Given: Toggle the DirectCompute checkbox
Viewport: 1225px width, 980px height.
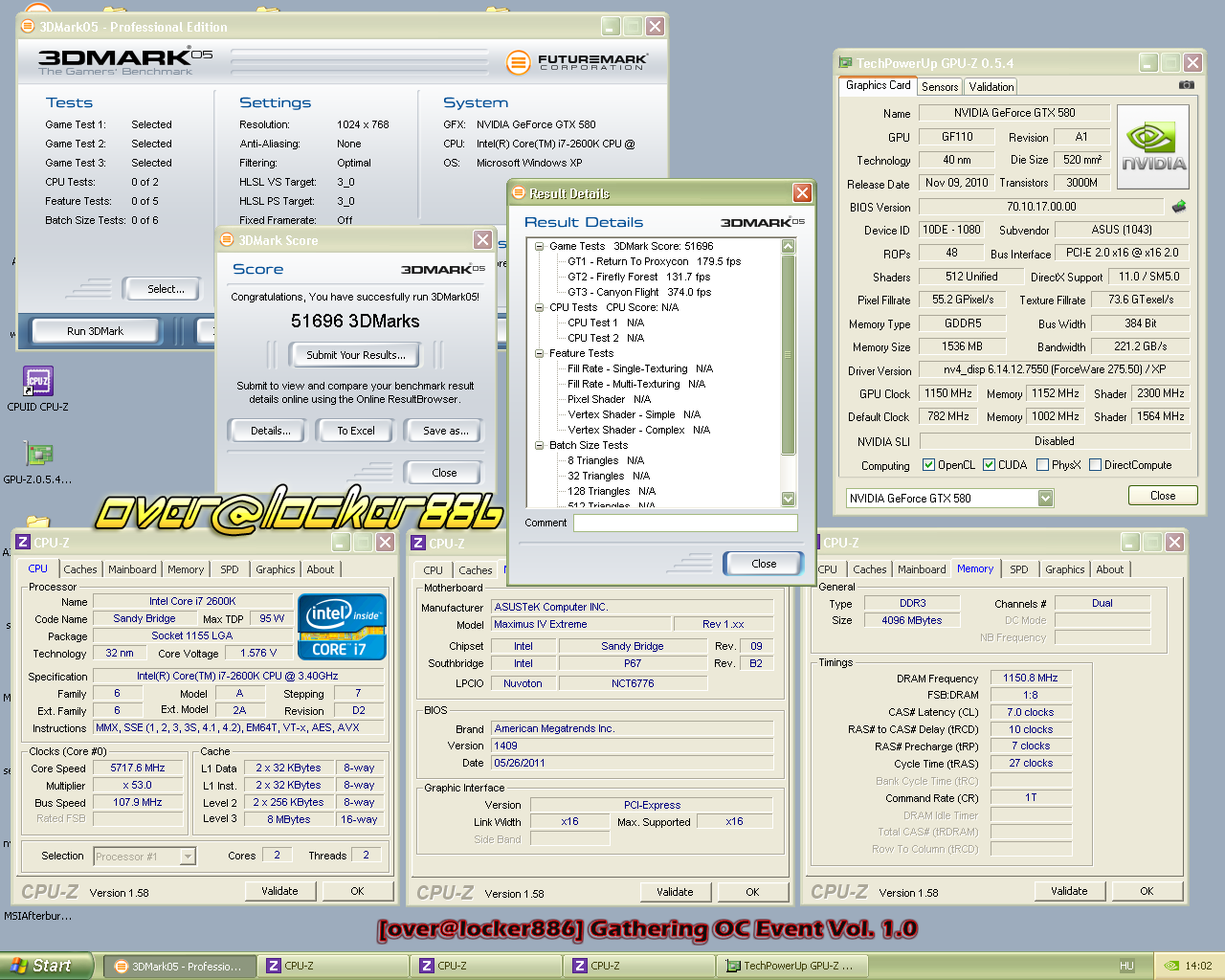Looking at the screenshot, I should coord(1095,465).
